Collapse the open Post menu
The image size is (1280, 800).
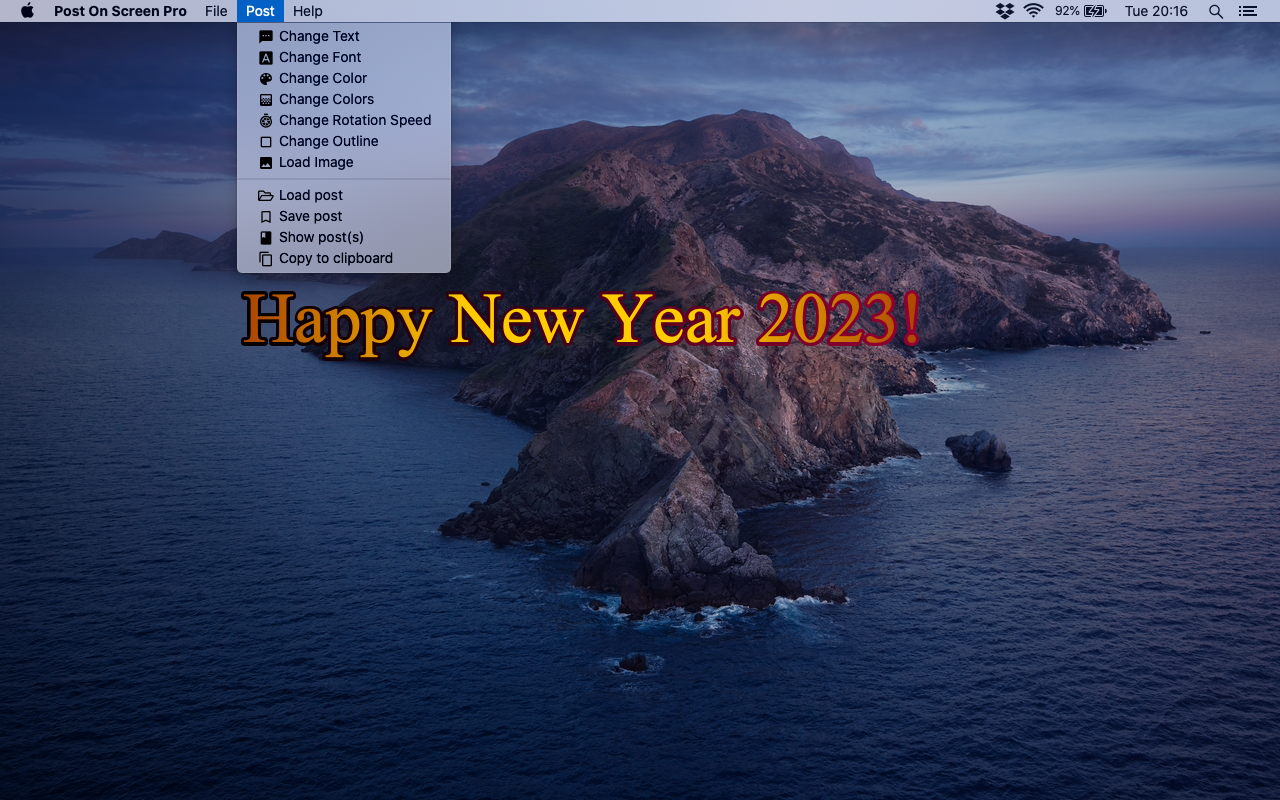point(260,11)
